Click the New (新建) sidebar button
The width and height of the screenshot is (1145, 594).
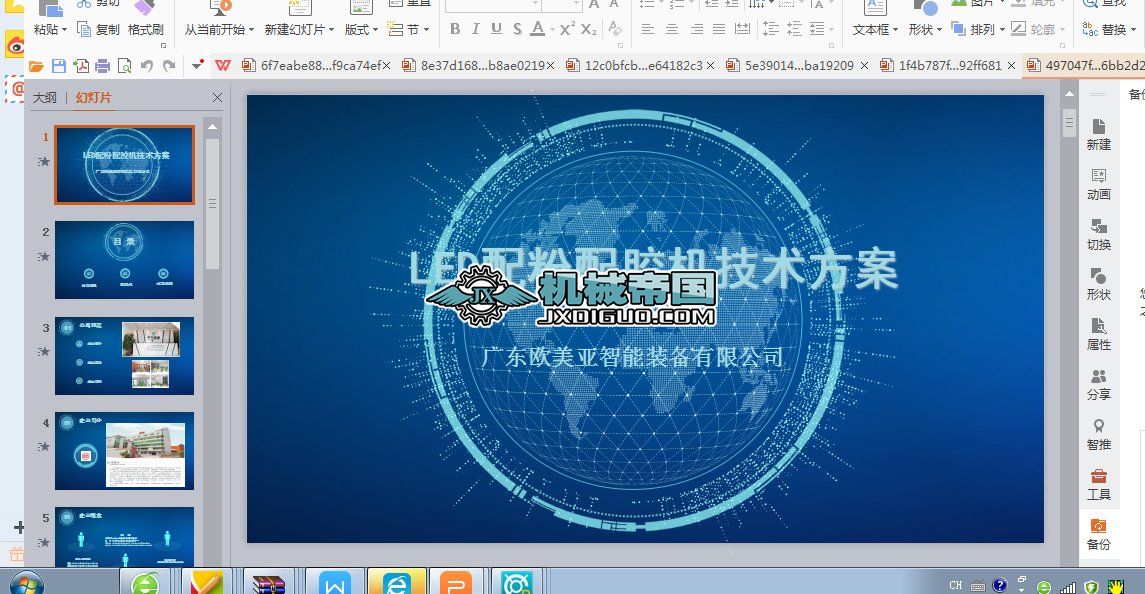pos(1098,134)
